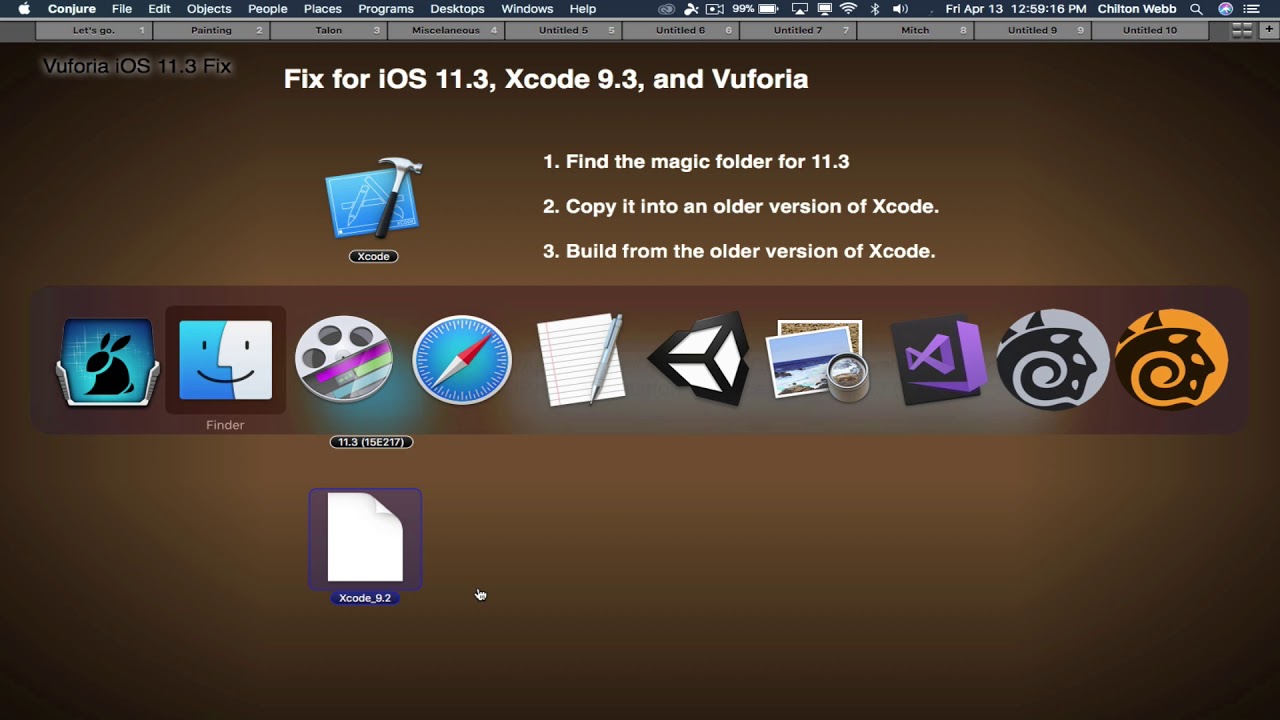The height and width of the screenshot is (720, 1280).
Task: Switch to the Untitled 6 tab
Action: [681, 30]
